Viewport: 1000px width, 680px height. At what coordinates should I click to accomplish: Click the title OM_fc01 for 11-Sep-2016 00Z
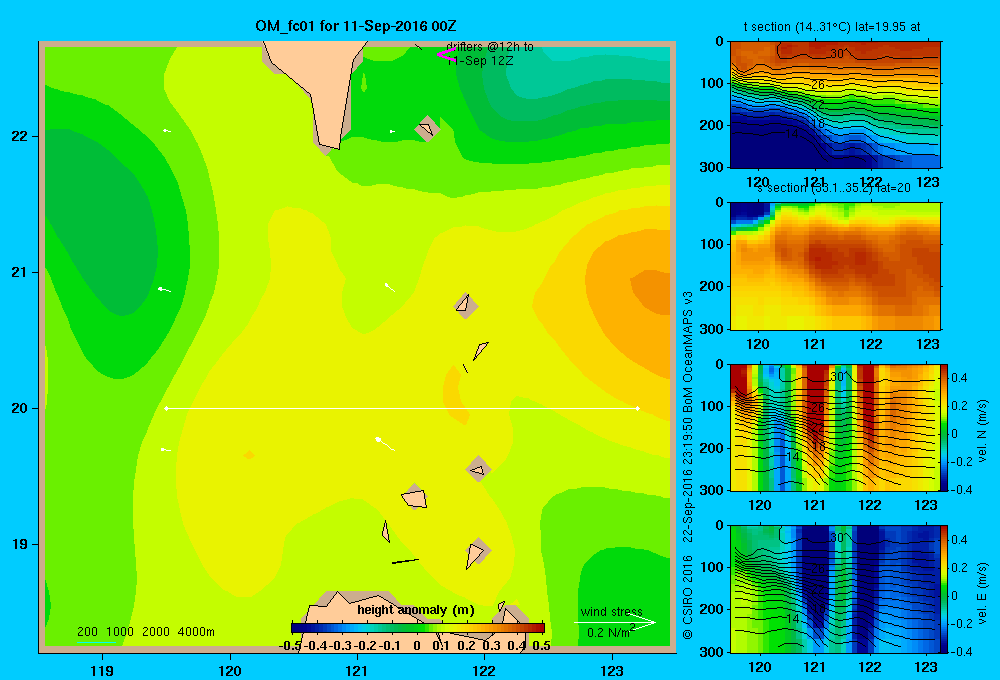tap(355, 26)
